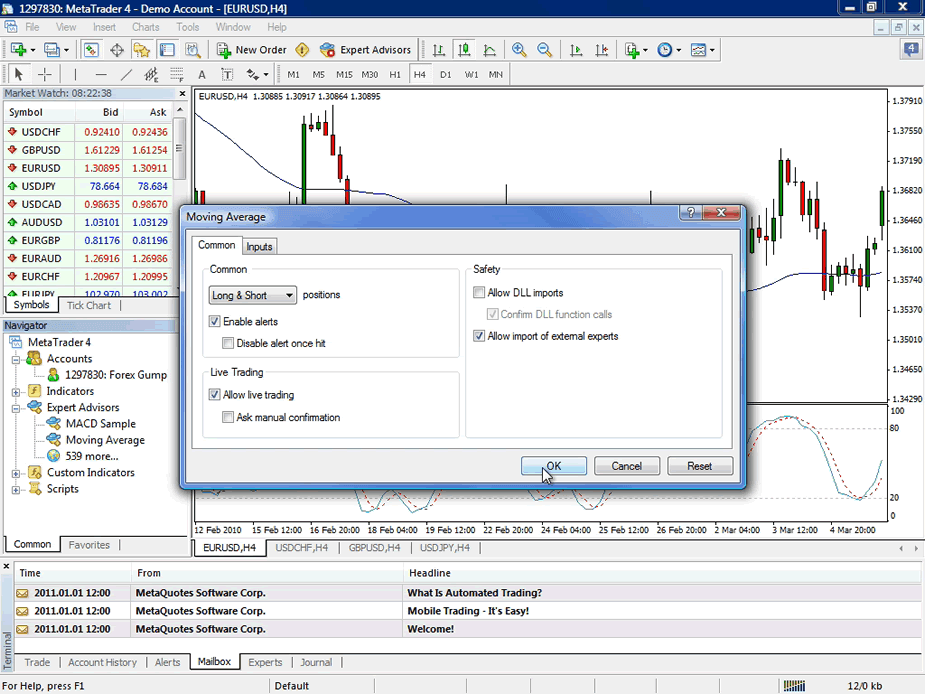Select the crosshair cursor tool
The image size is (925, 694).
point(44,74)
